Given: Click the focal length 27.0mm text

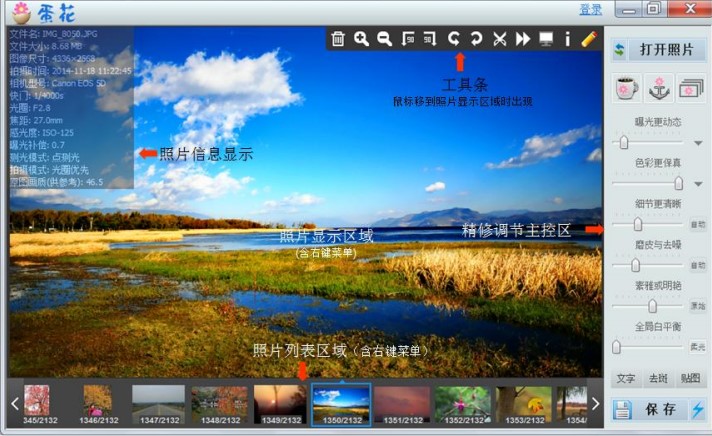Looking at the screenshot, I should pyautogui.click(x=48, y=120).
